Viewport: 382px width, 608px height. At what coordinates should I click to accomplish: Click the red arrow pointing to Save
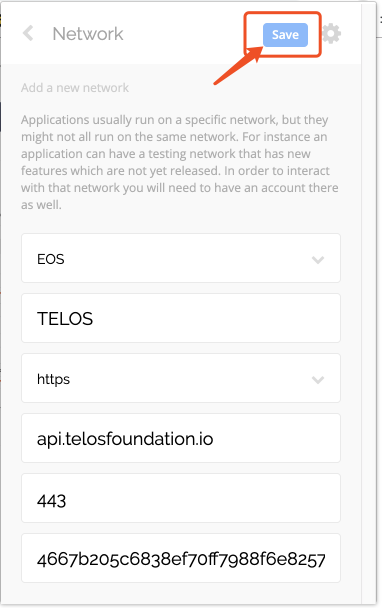[x=237, y=65]
